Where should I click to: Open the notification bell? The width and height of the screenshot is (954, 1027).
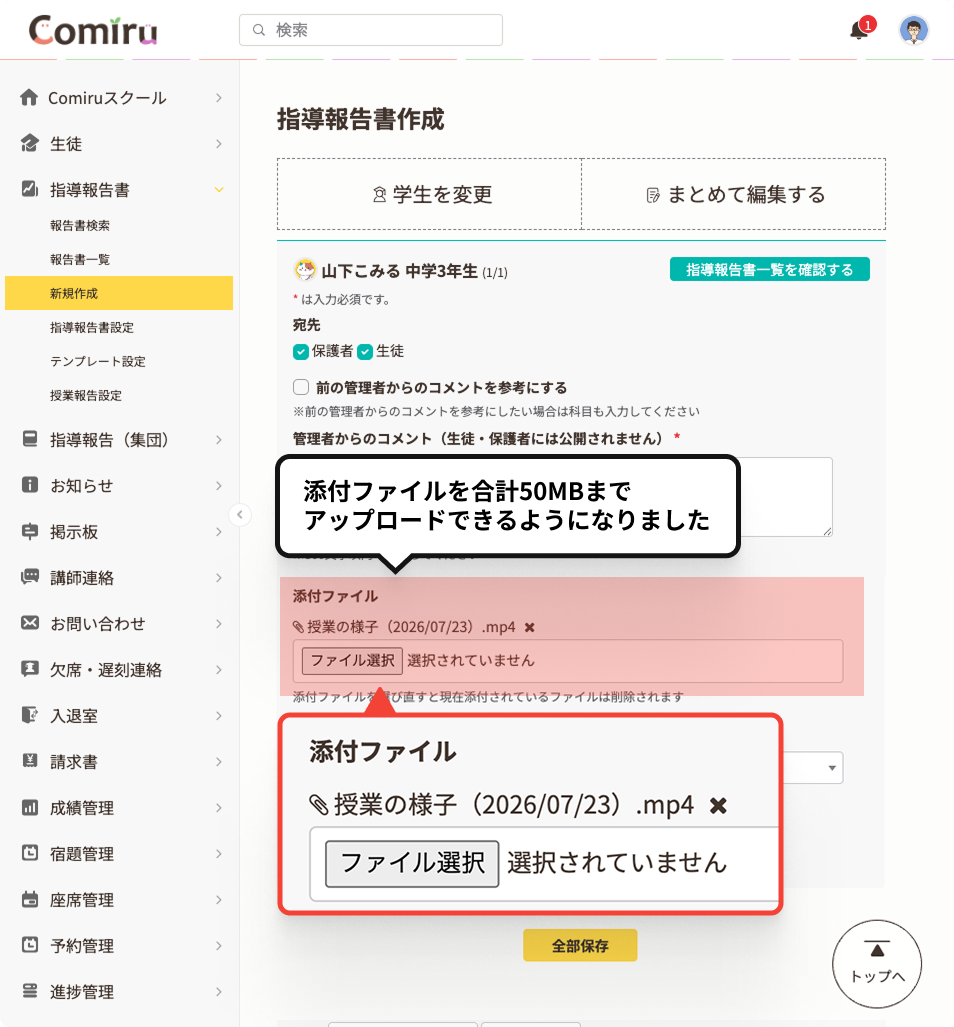[859, 30]
